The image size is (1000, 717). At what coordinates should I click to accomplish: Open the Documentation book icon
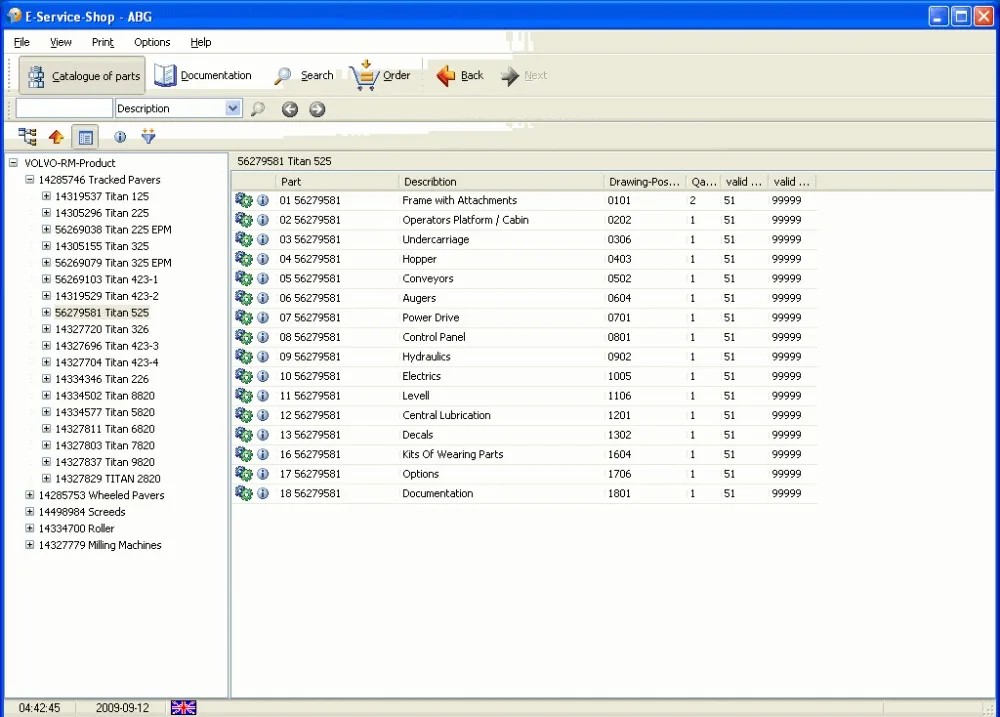(165, 75)
